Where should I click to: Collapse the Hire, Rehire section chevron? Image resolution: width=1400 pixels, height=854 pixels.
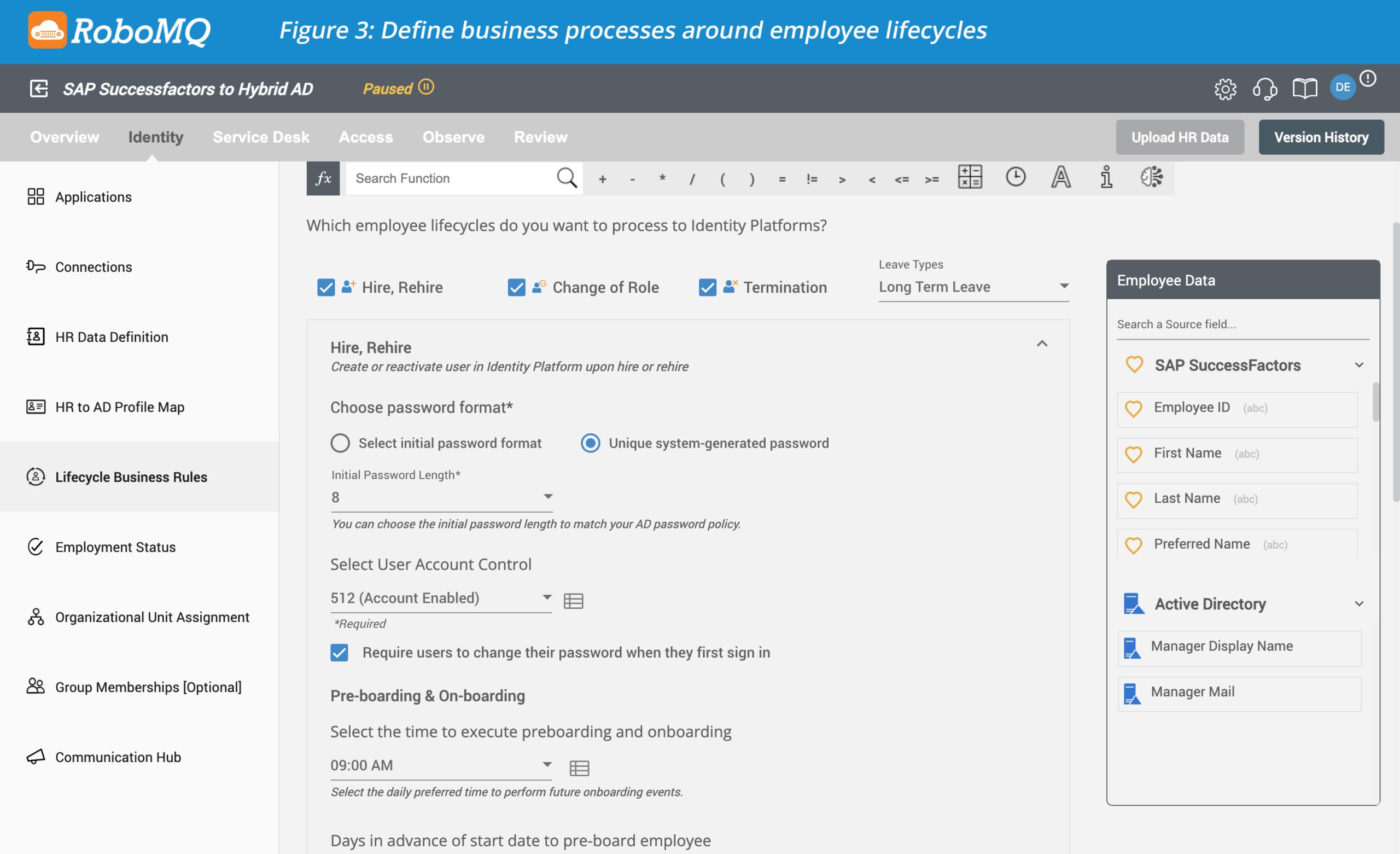[x=1042, y=344]
